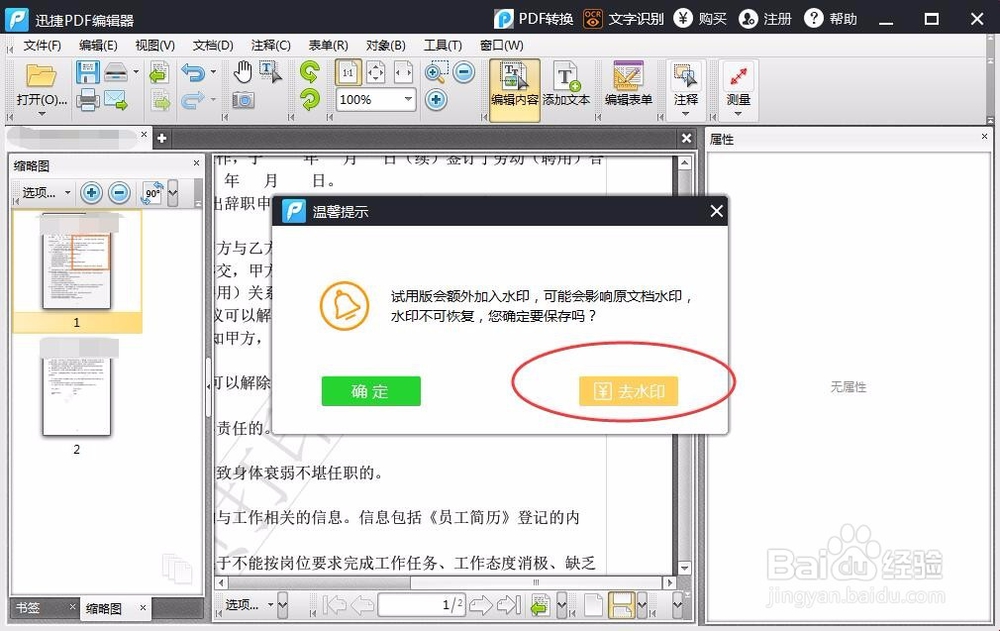Print the document using printer icon
Image resolution: width=1000 pixels, height=631 pixels.
point(88,100)
